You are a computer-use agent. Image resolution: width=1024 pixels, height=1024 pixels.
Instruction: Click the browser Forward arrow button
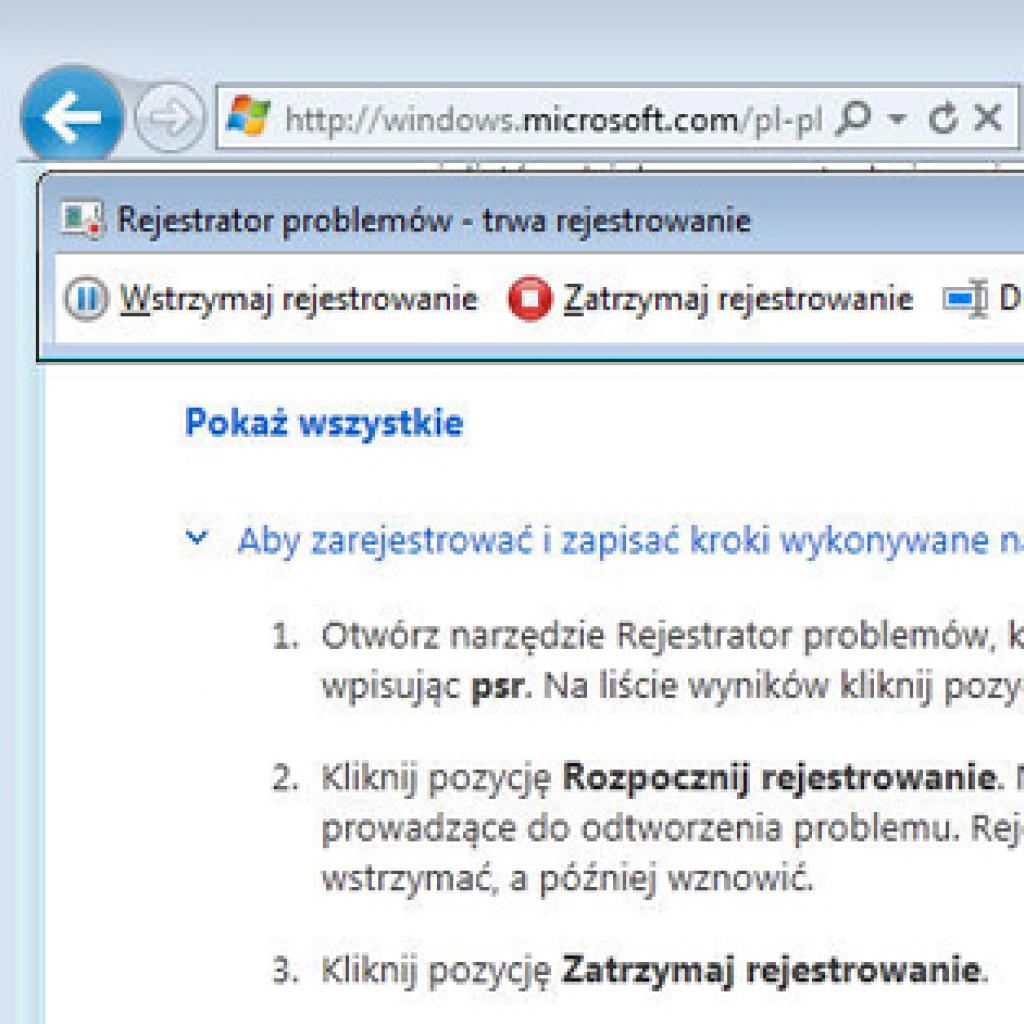pos(169,118)
